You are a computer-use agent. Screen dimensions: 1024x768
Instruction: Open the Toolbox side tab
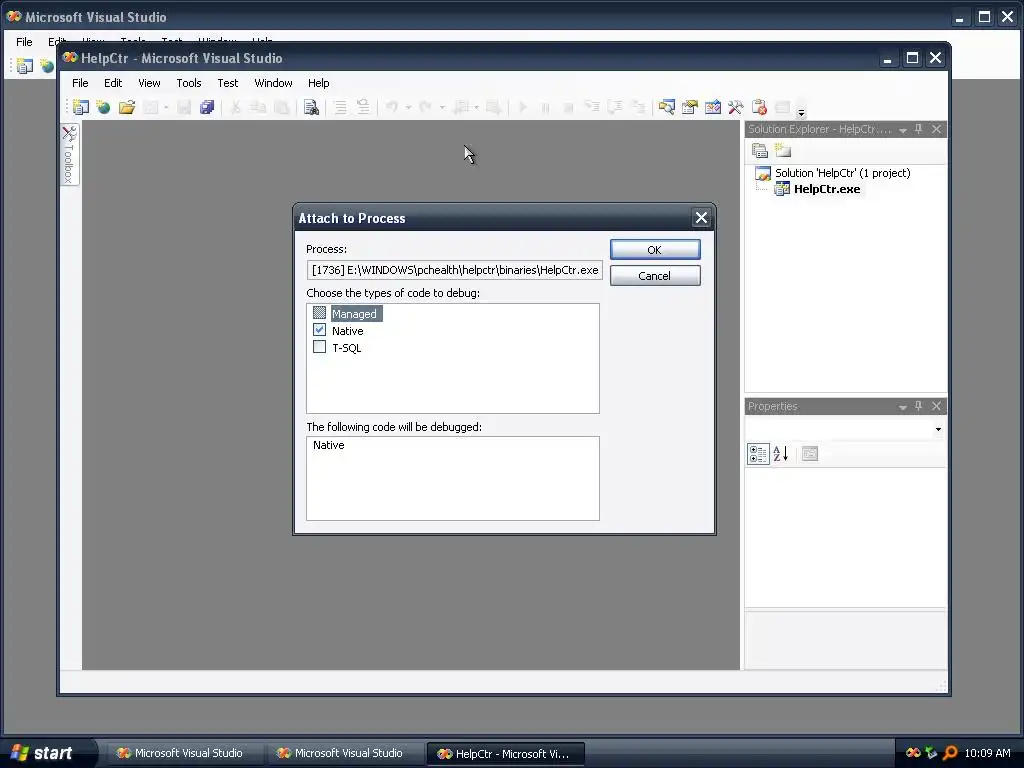pyautogui.click(x=69, y=155)
